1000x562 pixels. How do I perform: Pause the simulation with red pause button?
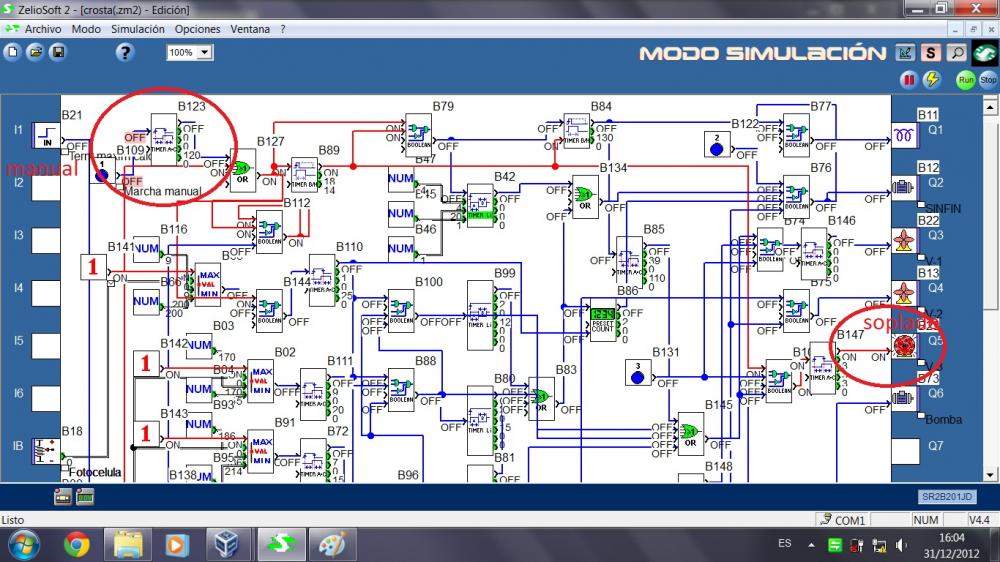click(x=908, y=80)
